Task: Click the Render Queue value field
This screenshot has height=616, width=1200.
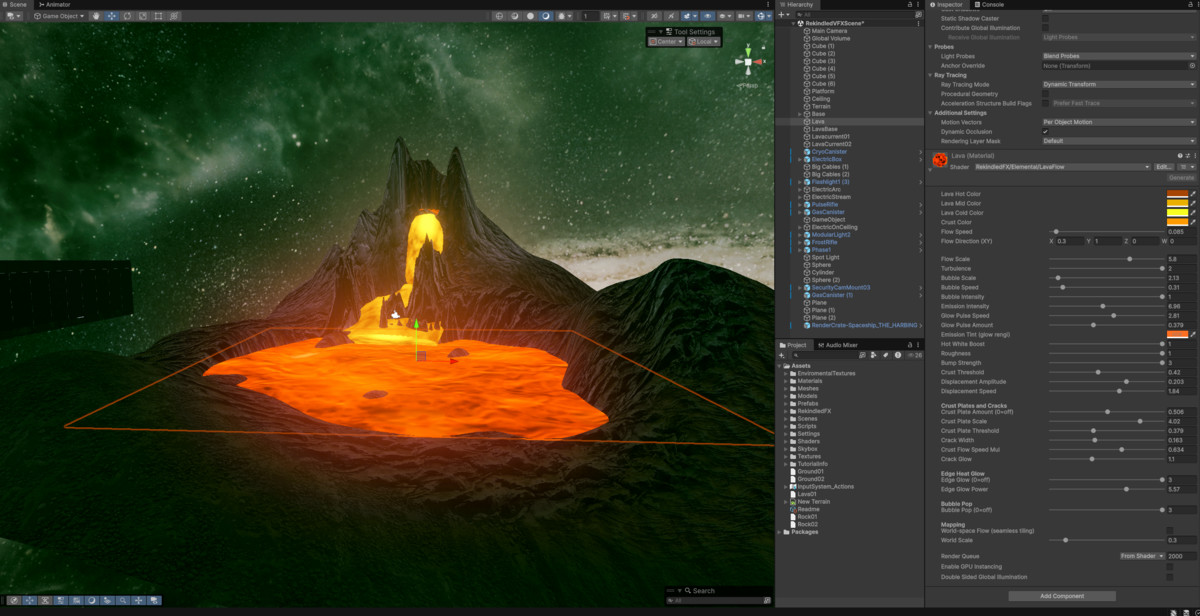Action: (x=1181, y=556)
